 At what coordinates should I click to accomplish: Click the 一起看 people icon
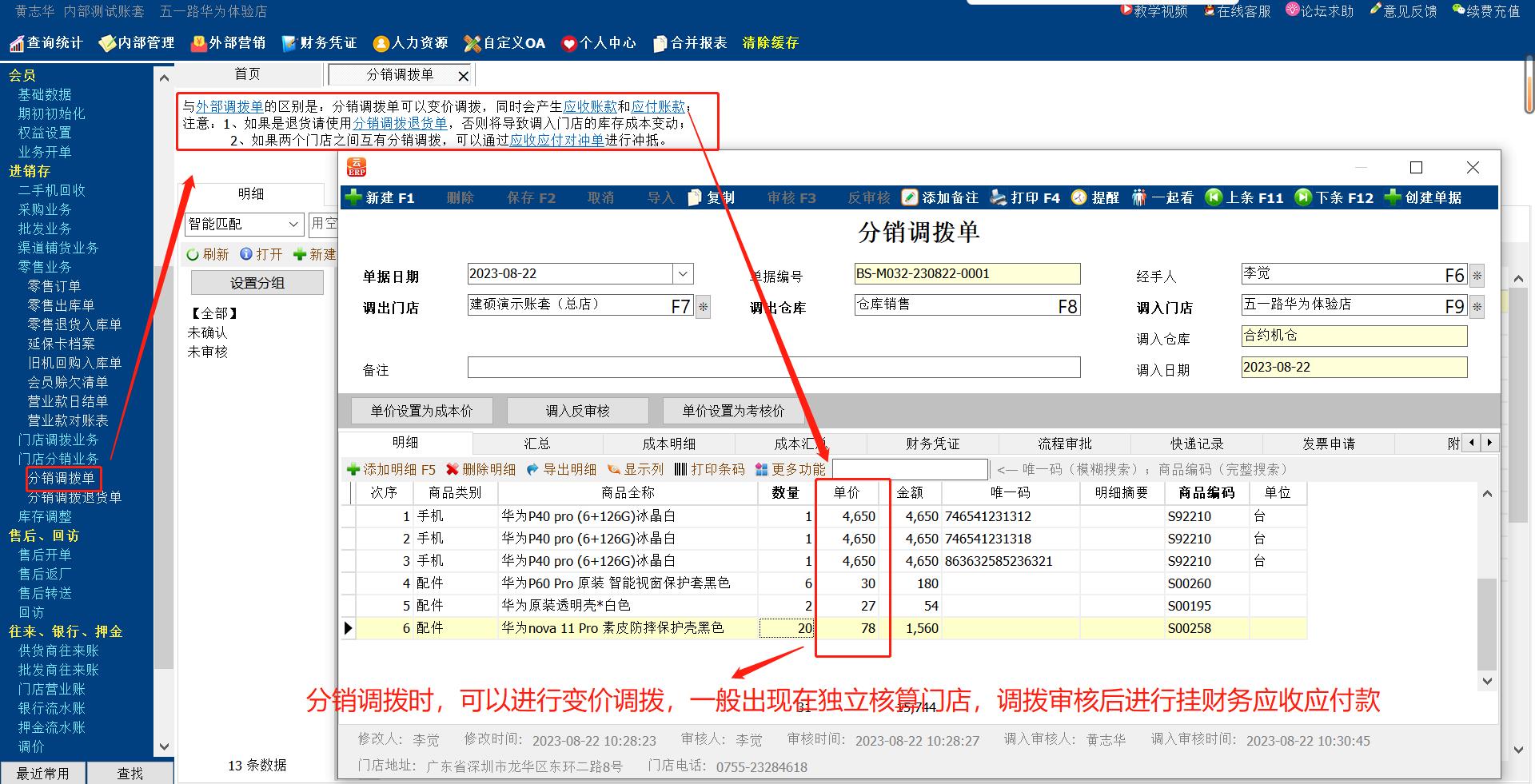[1138, 197]
